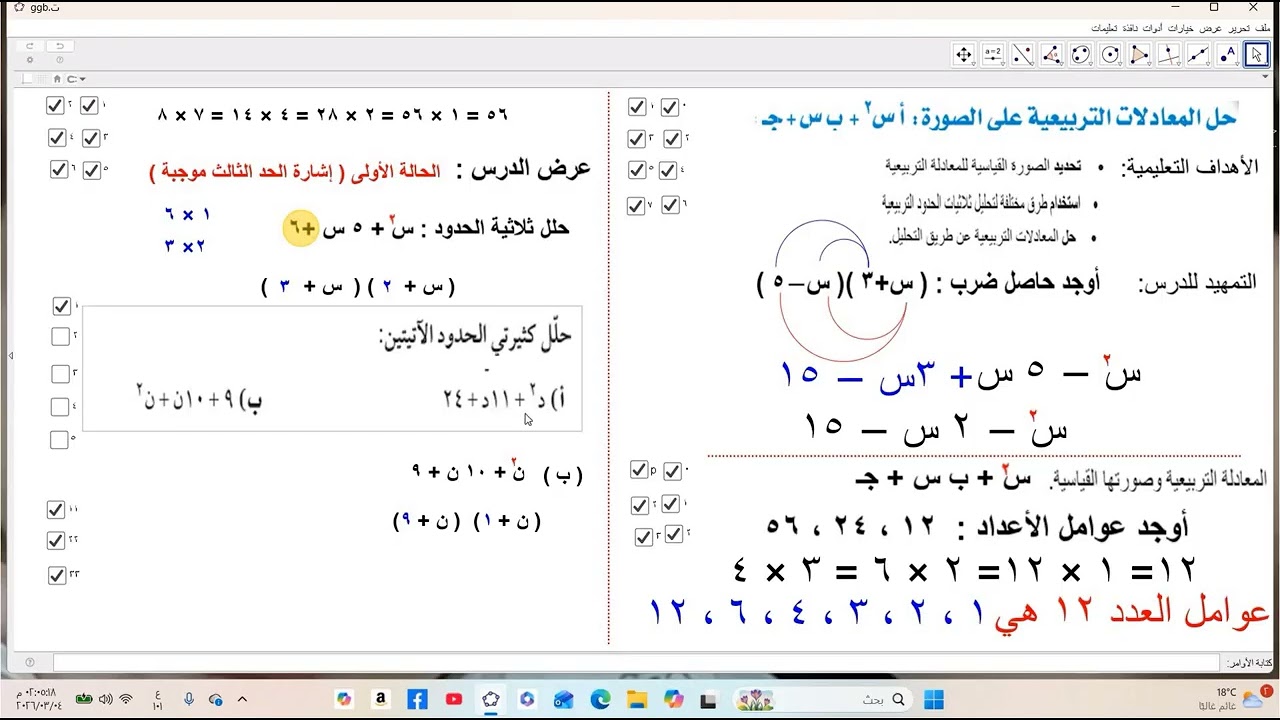Viewport: 1280px width, 720px height.
Task: Uncheck the checkbox labeled ١١
Action: click(x=56, y=510)
